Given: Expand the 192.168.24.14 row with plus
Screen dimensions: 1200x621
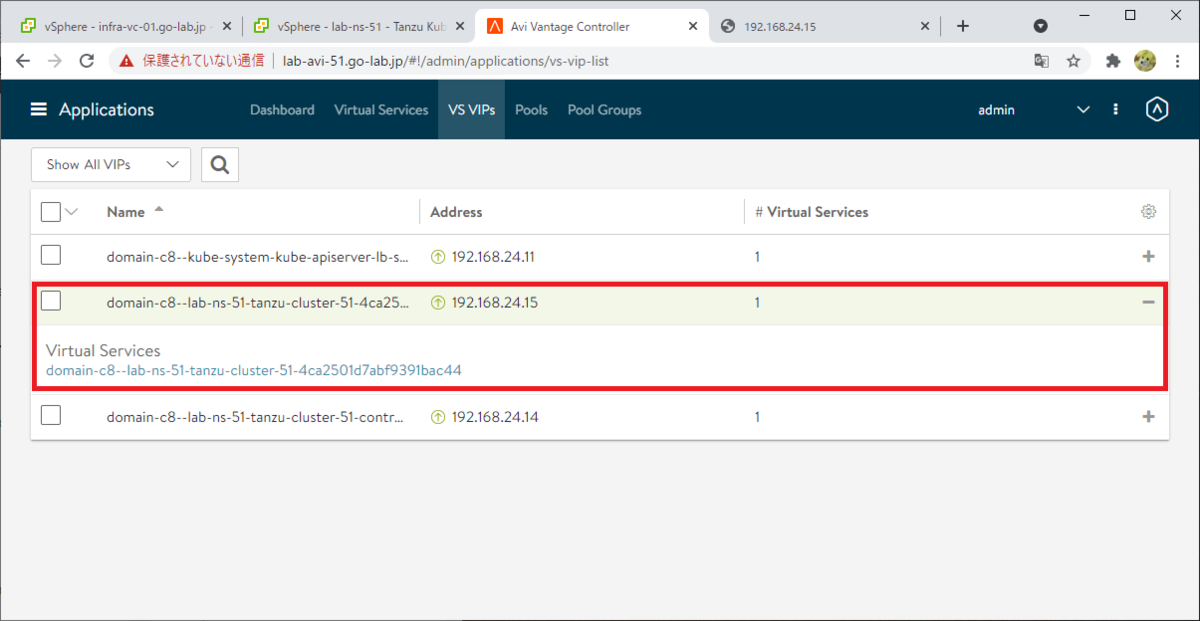Looking at the screenshot, I should (x=1148, y=417).
